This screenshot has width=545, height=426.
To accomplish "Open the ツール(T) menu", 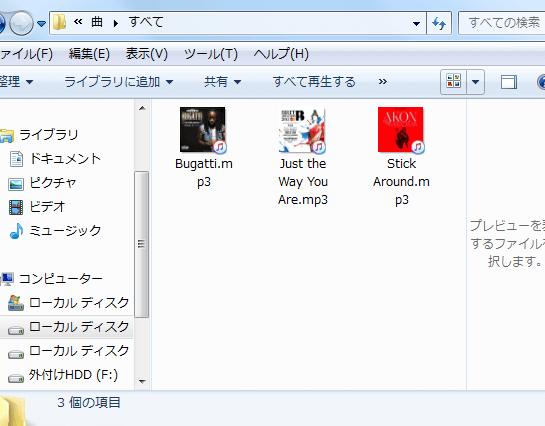I will point(211,54).
